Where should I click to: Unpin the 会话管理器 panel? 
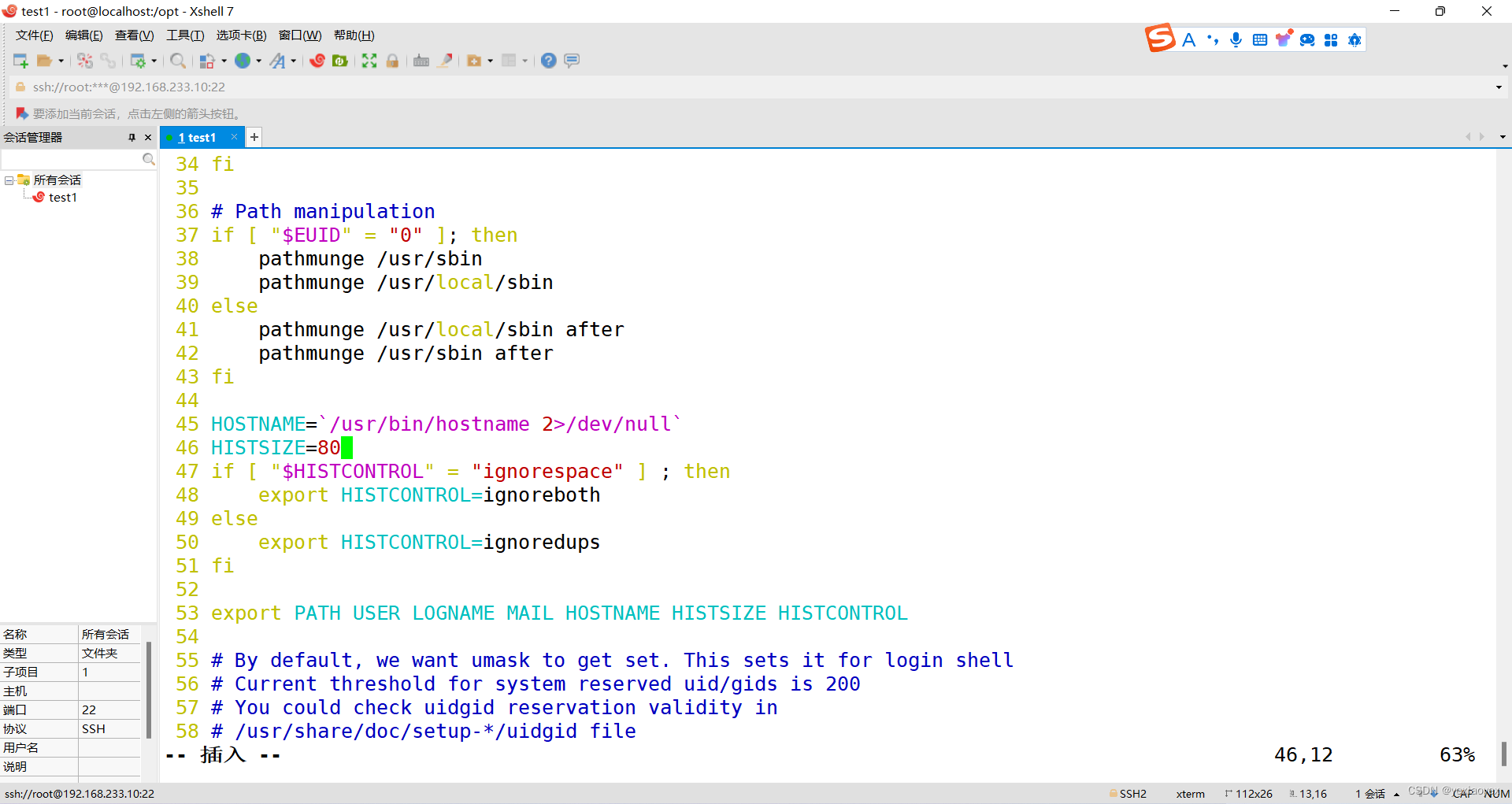pyautogui.click(x=132, y=137)
